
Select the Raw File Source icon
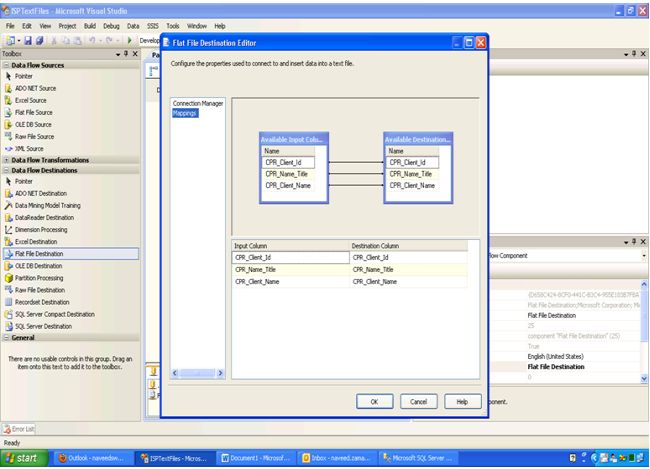(8, 136)
